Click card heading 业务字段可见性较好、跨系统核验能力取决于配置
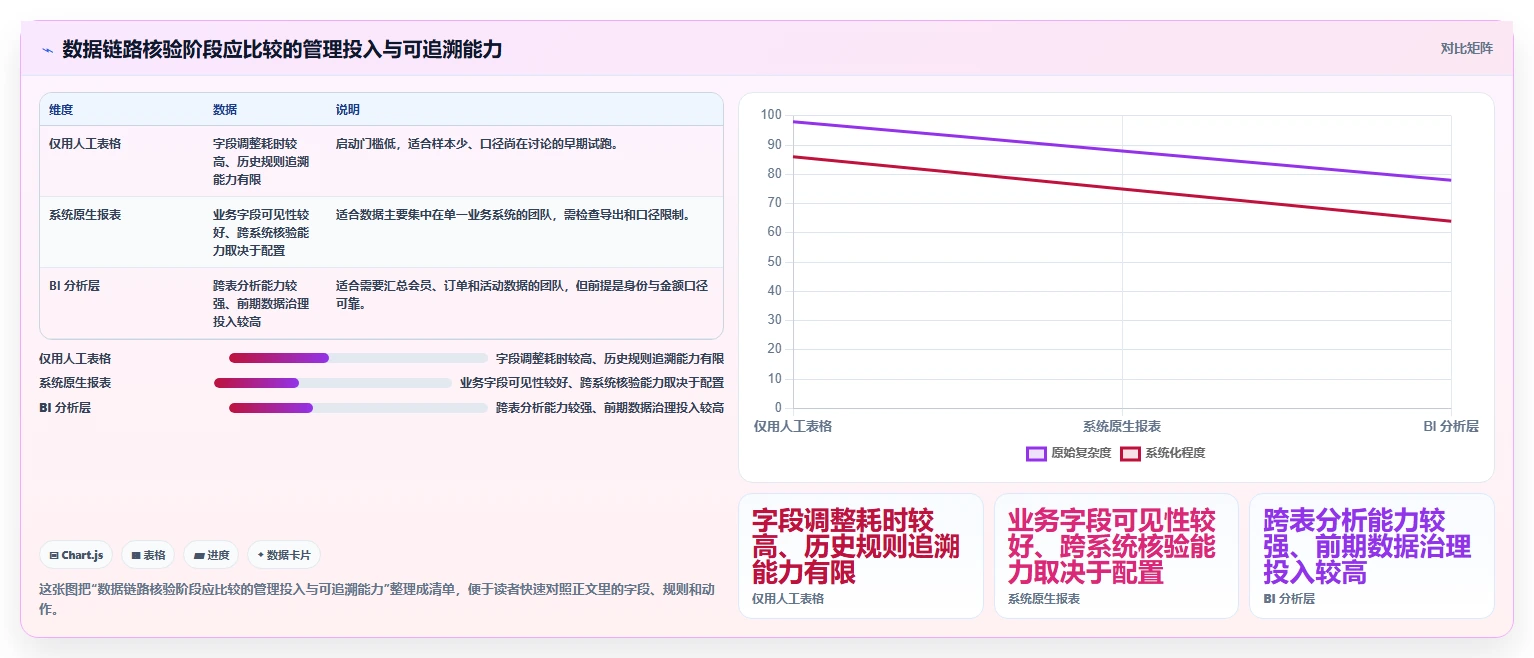1534x658 pixels. pyautogui.click(x=1112, y=546)
